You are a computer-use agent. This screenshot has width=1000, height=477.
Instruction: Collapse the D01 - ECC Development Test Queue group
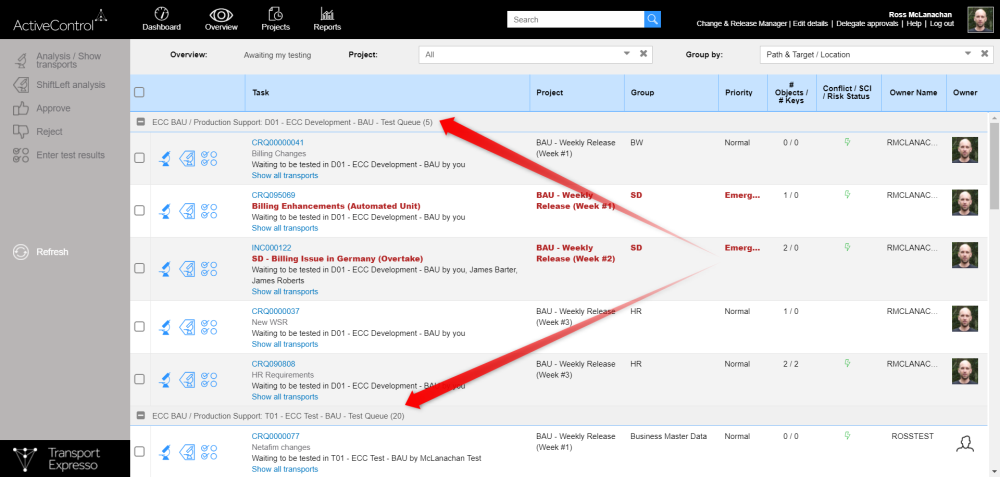pos(141,122)
